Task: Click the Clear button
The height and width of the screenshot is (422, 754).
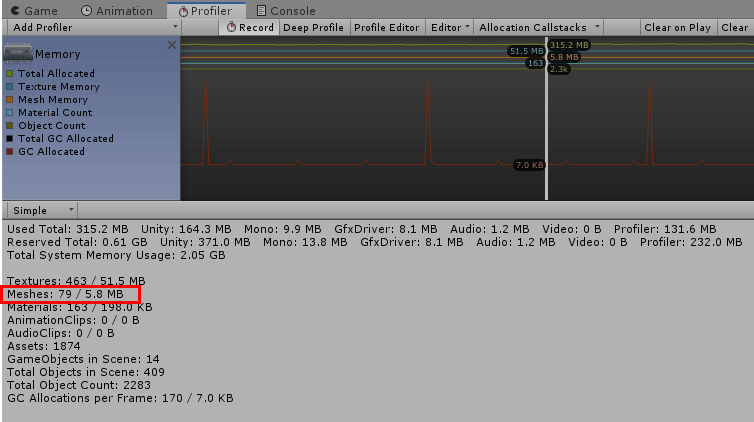Action: coord(735,27)
